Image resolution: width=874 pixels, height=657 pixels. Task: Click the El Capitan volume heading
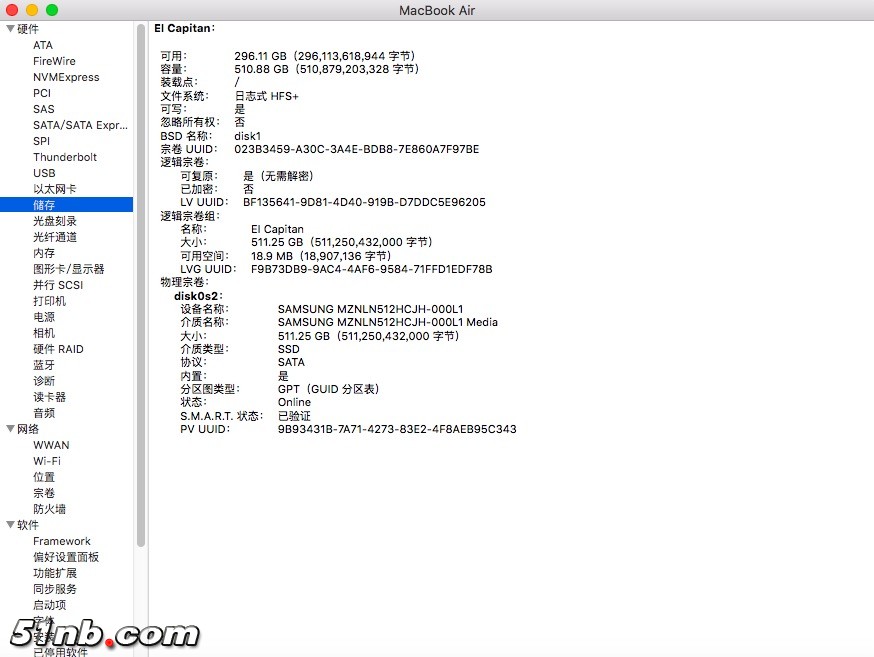point(184,28)
